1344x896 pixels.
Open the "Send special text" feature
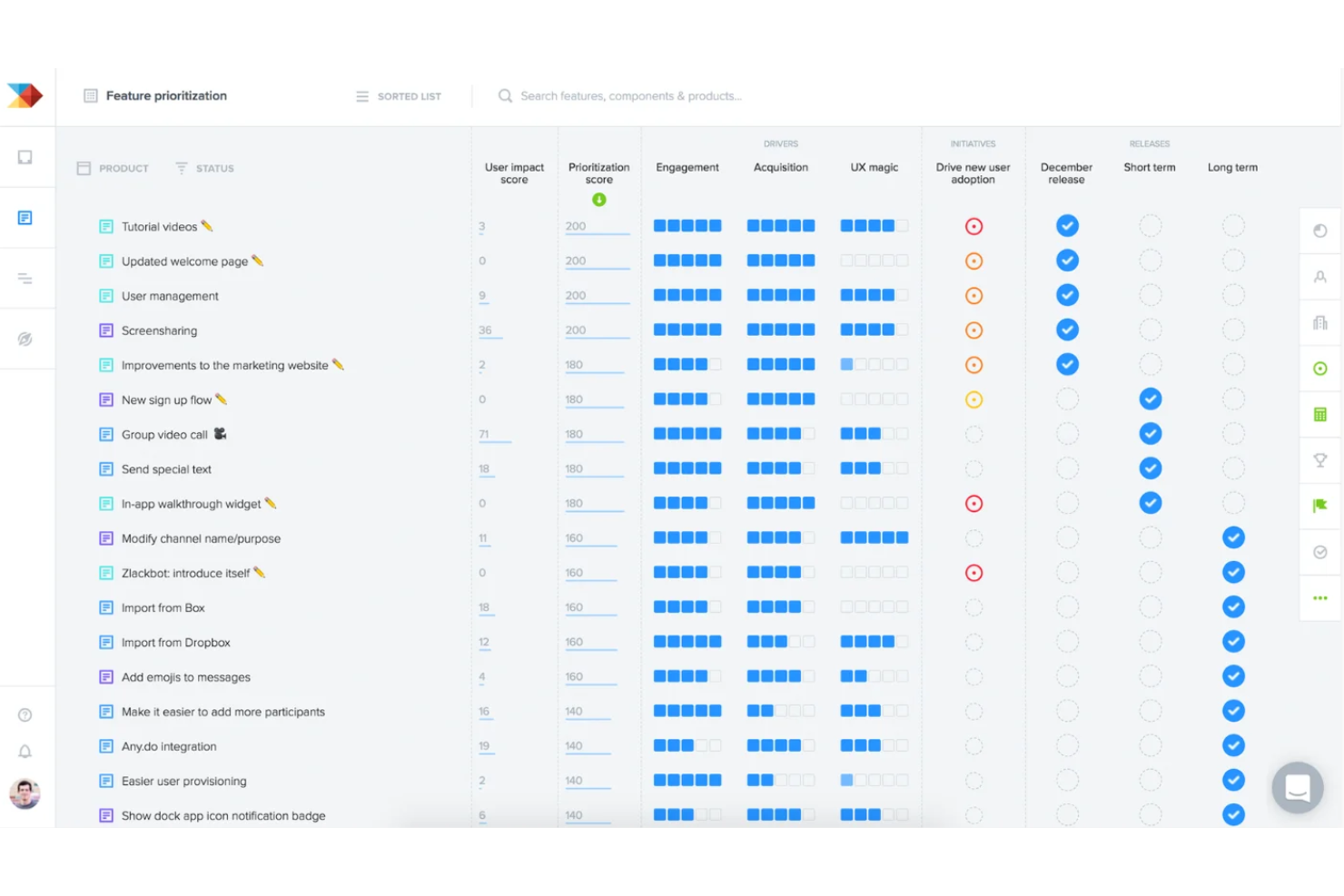[166, 469]
